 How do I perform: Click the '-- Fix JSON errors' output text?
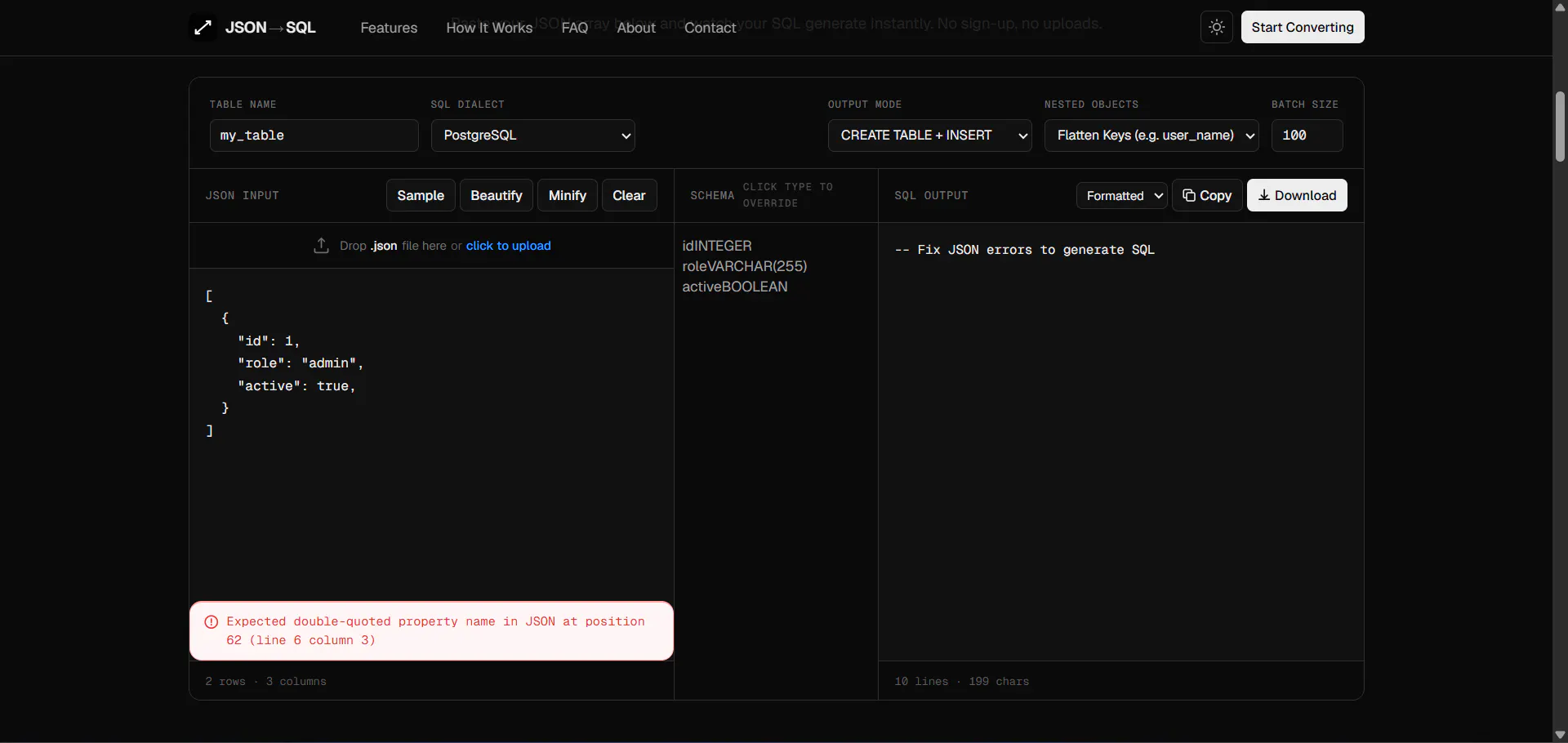point(1024,250)
